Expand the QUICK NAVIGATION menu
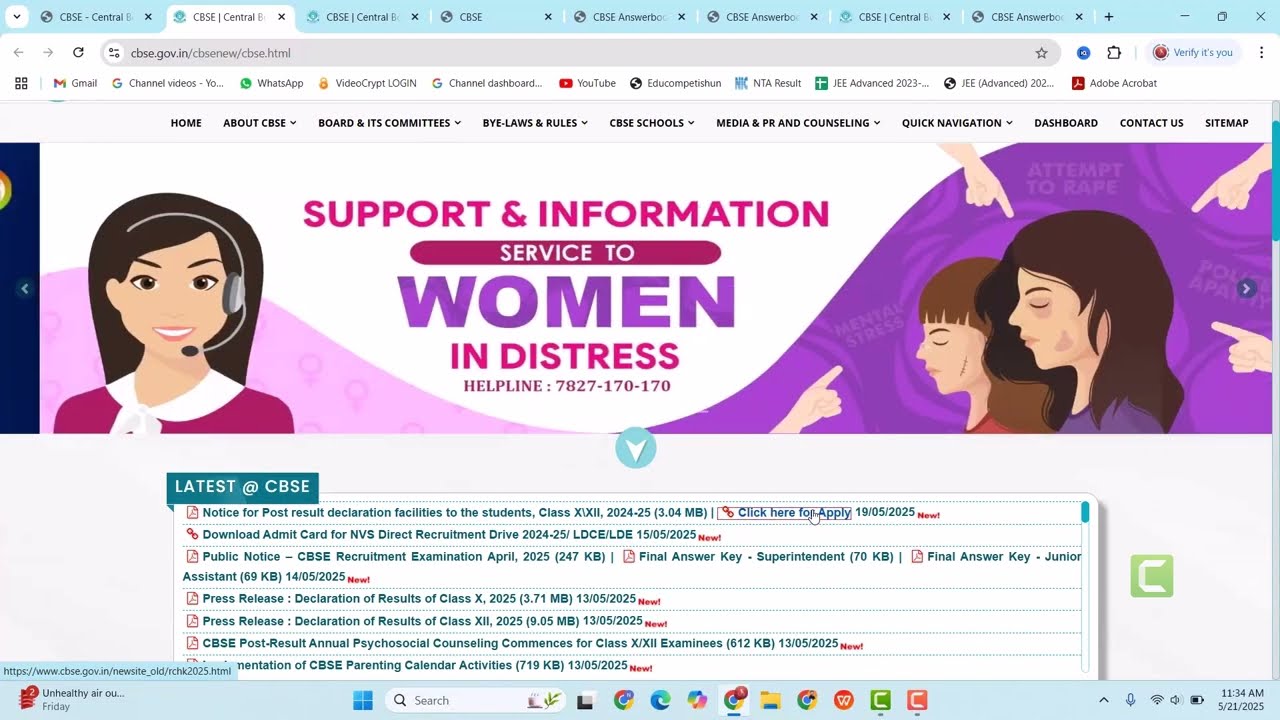The height and width of the screenshot is (720, 1280). (x=957, y=123)
